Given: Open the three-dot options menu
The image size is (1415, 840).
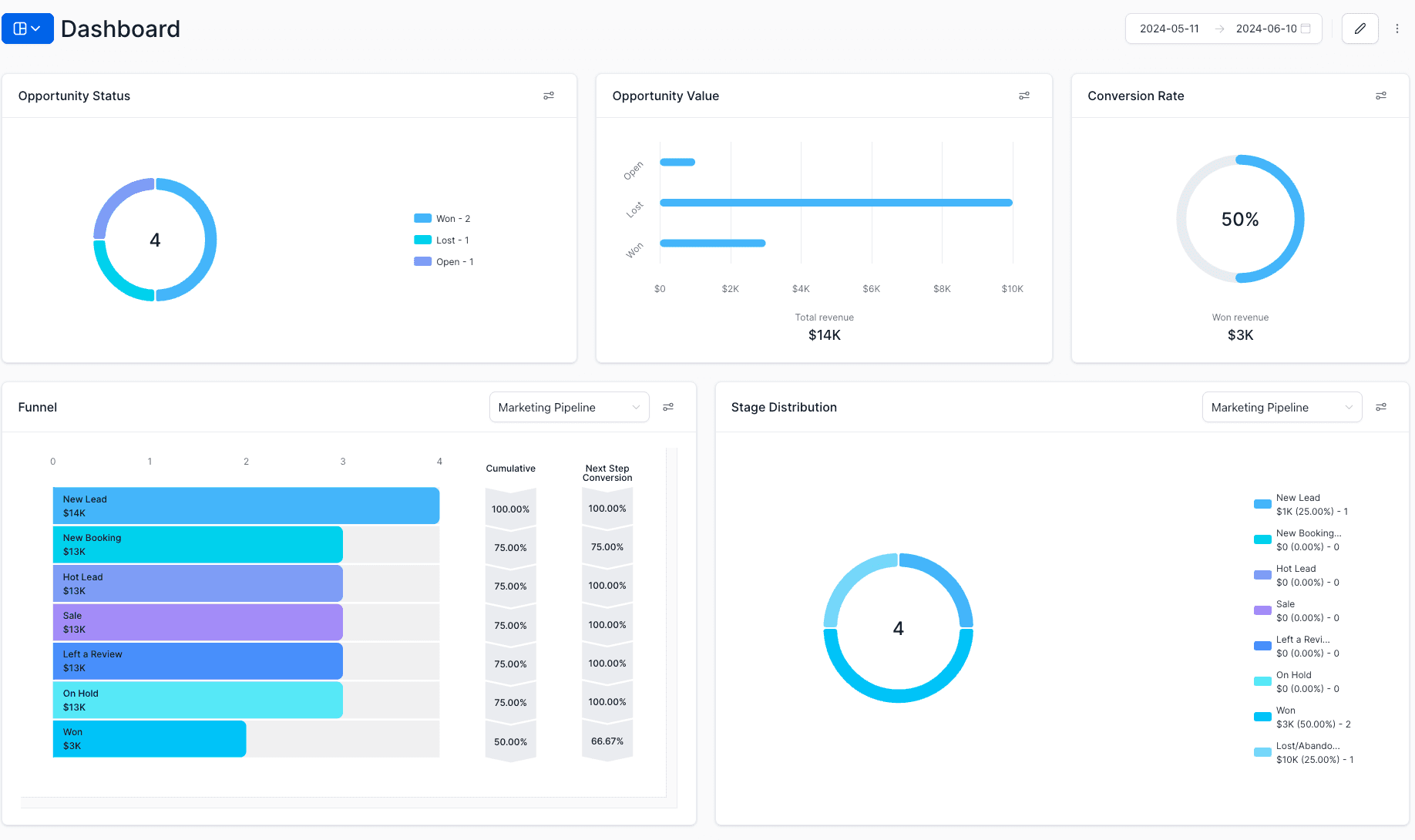Looking at the screenshot, I should click(1397, 28).
